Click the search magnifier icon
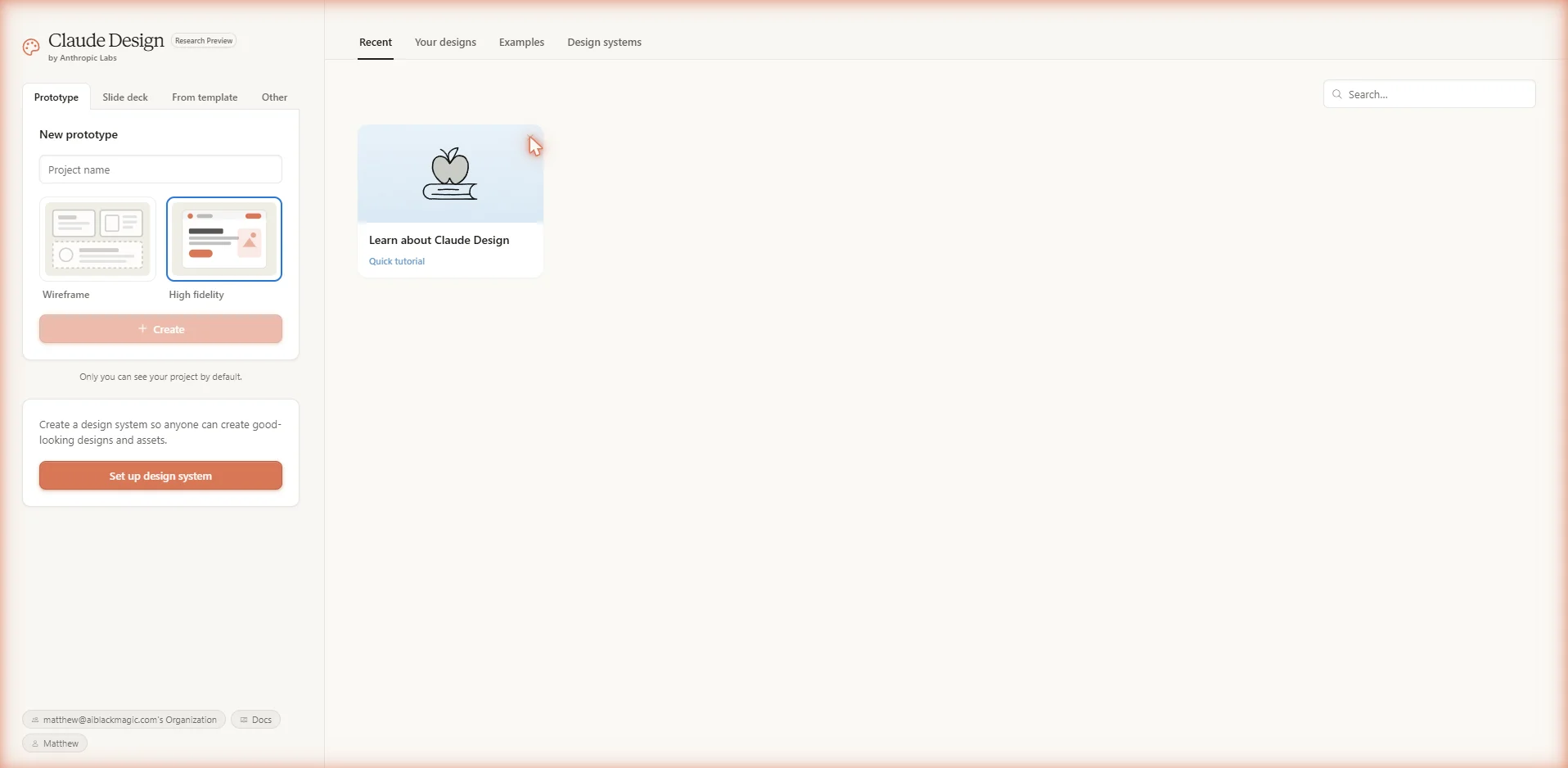This screenshot has width=1568, height=768. click(x=1337, y=94)
